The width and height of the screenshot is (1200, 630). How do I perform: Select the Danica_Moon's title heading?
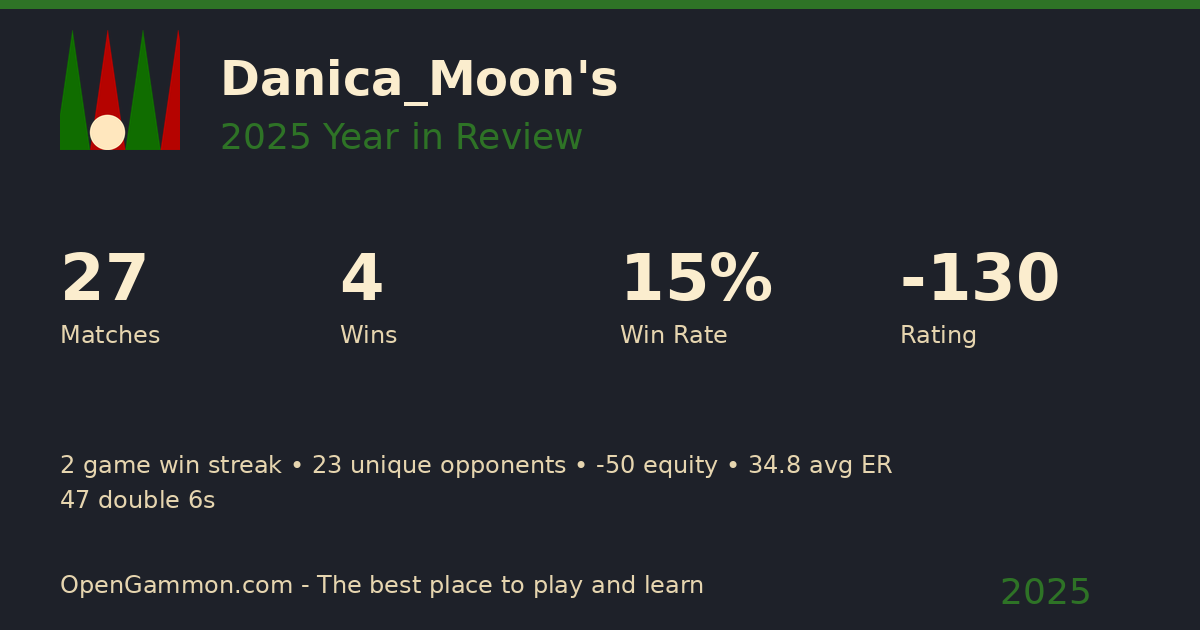click(x=419, y=80)
